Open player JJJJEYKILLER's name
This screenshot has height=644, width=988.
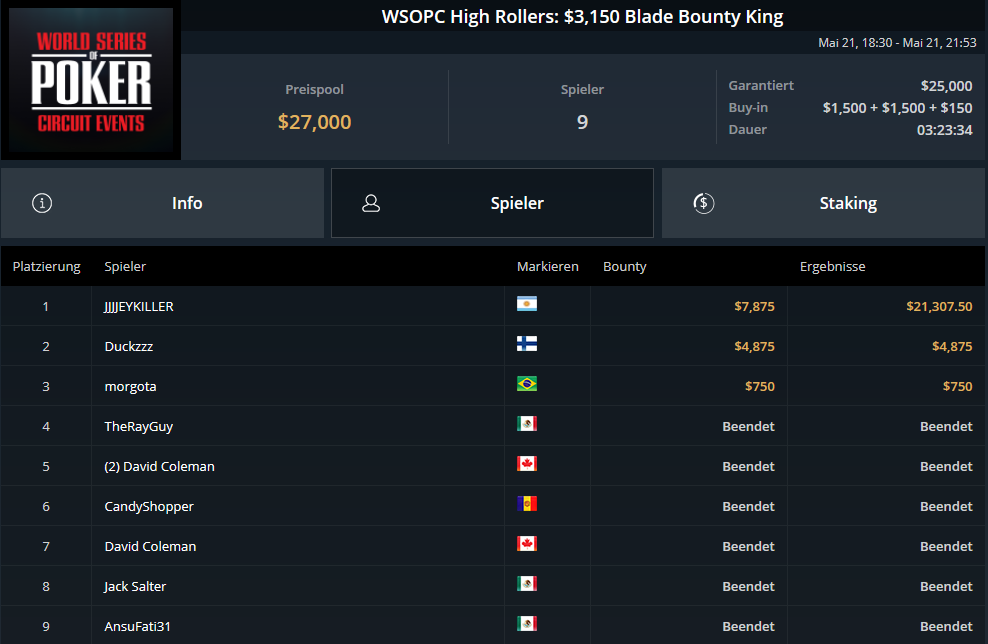tap(139, 306)
